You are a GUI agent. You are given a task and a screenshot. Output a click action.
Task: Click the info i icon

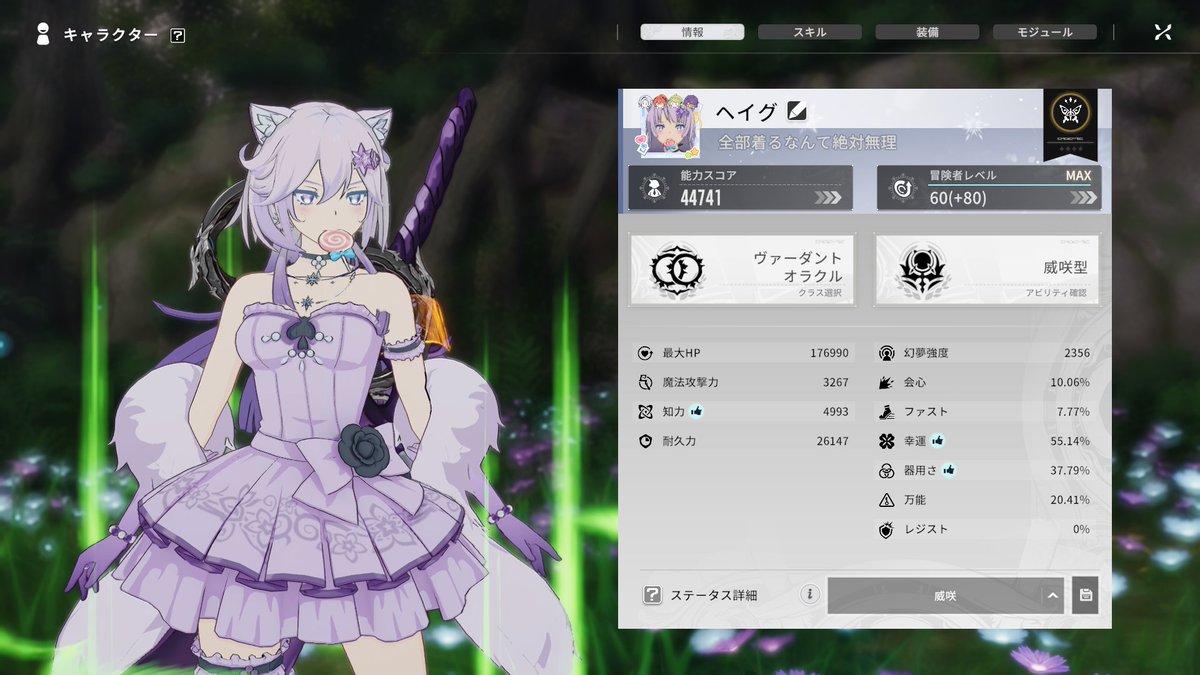(x=809, y=595)
